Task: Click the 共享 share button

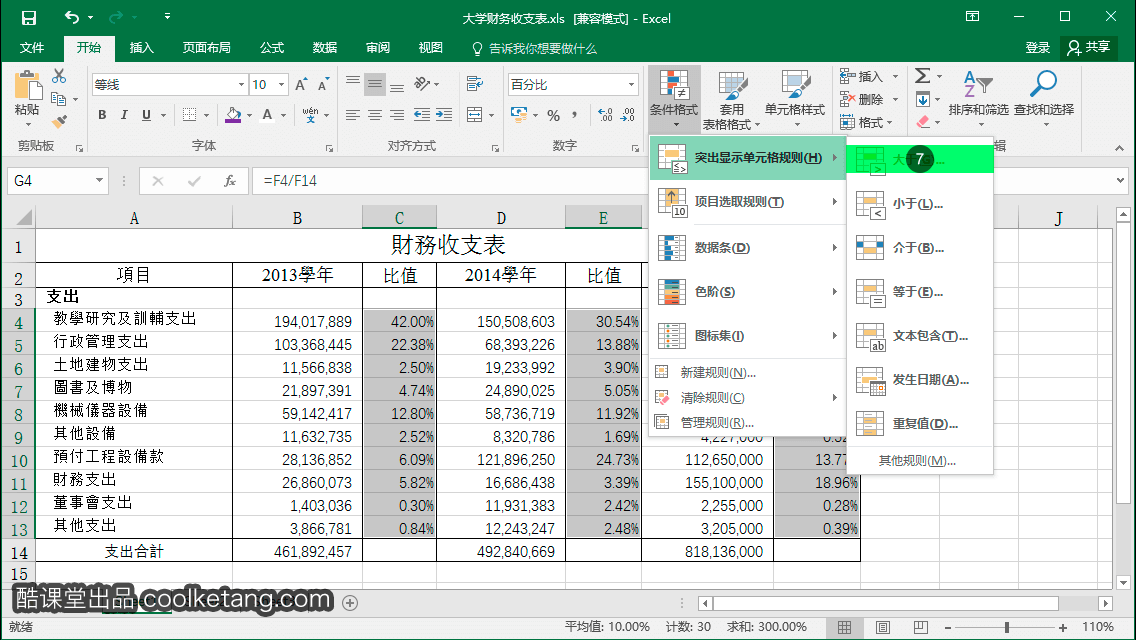Action: [1089, 48]
